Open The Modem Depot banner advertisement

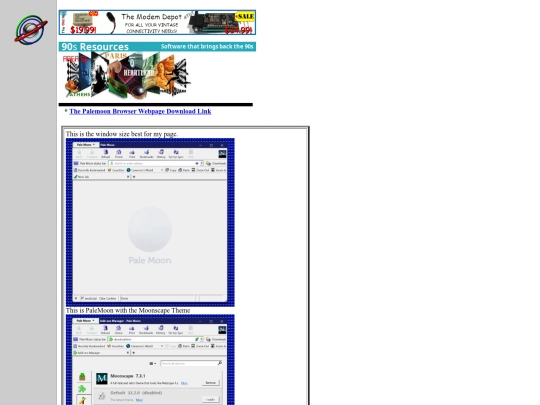pos(157,22)
